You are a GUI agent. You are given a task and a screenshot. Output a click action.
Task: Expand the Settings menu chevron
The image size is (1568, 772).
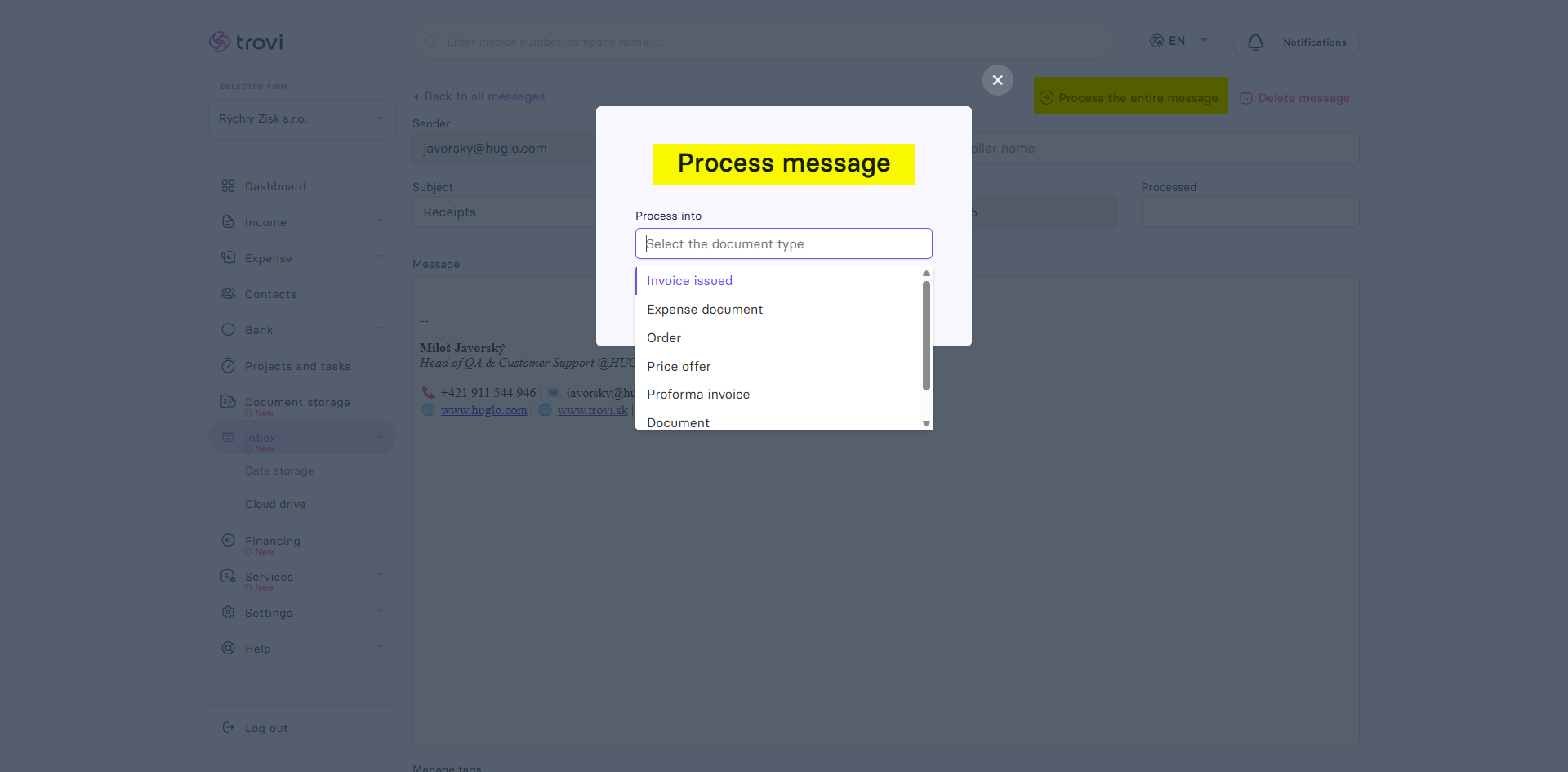(x=381, y=611)
